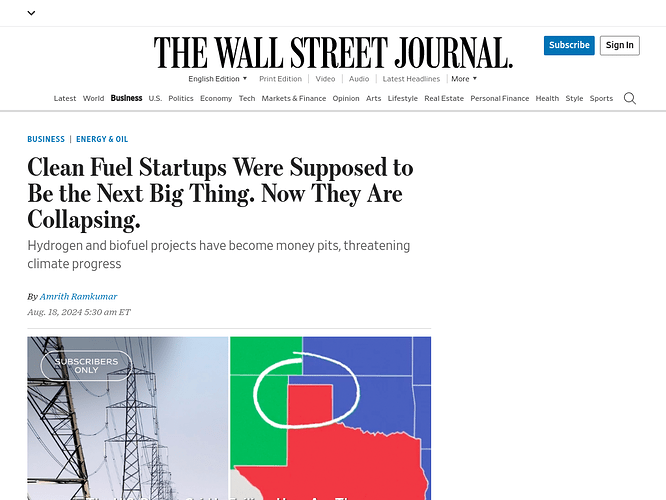Go to the Wall Street Journal logo

333,53
